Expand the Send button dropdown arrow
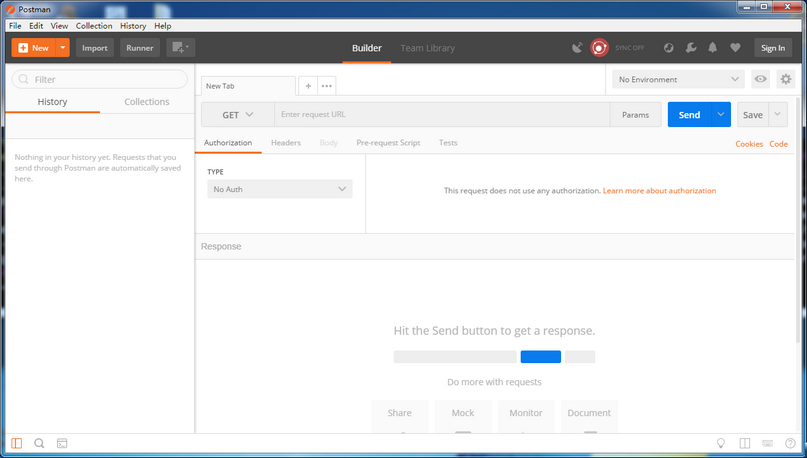This screenshot has height=458, width=807. 721,115
